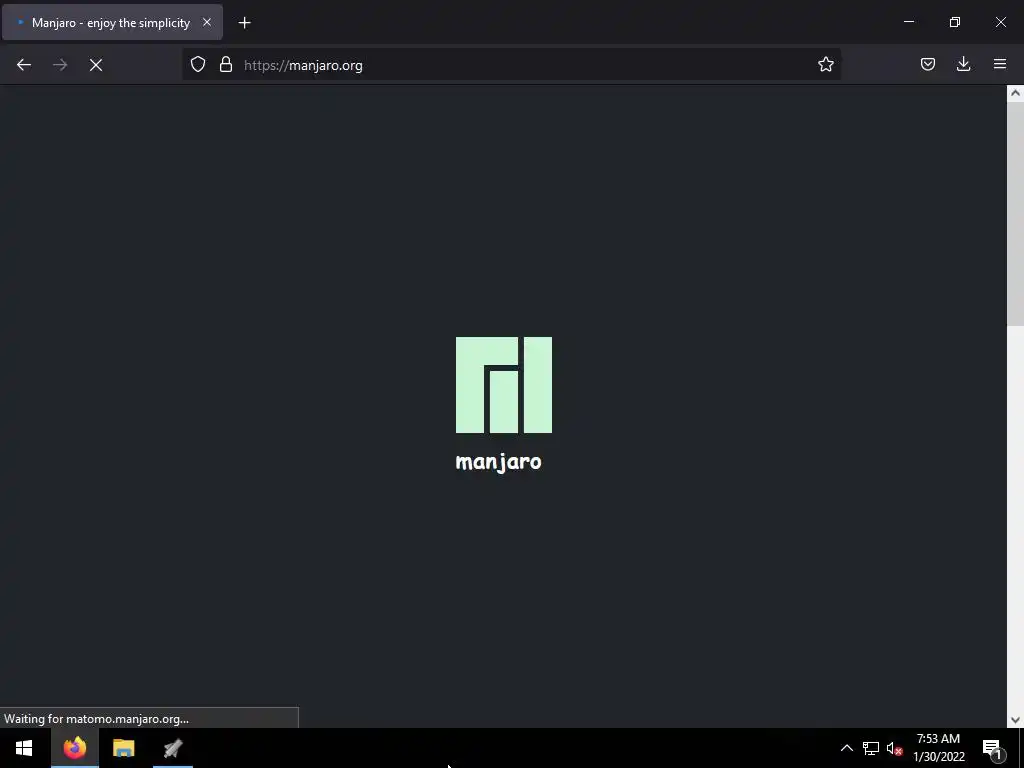Minimize the Firefox window
The width and height of the screenshot is (1024, 768).
click(908, 22)
